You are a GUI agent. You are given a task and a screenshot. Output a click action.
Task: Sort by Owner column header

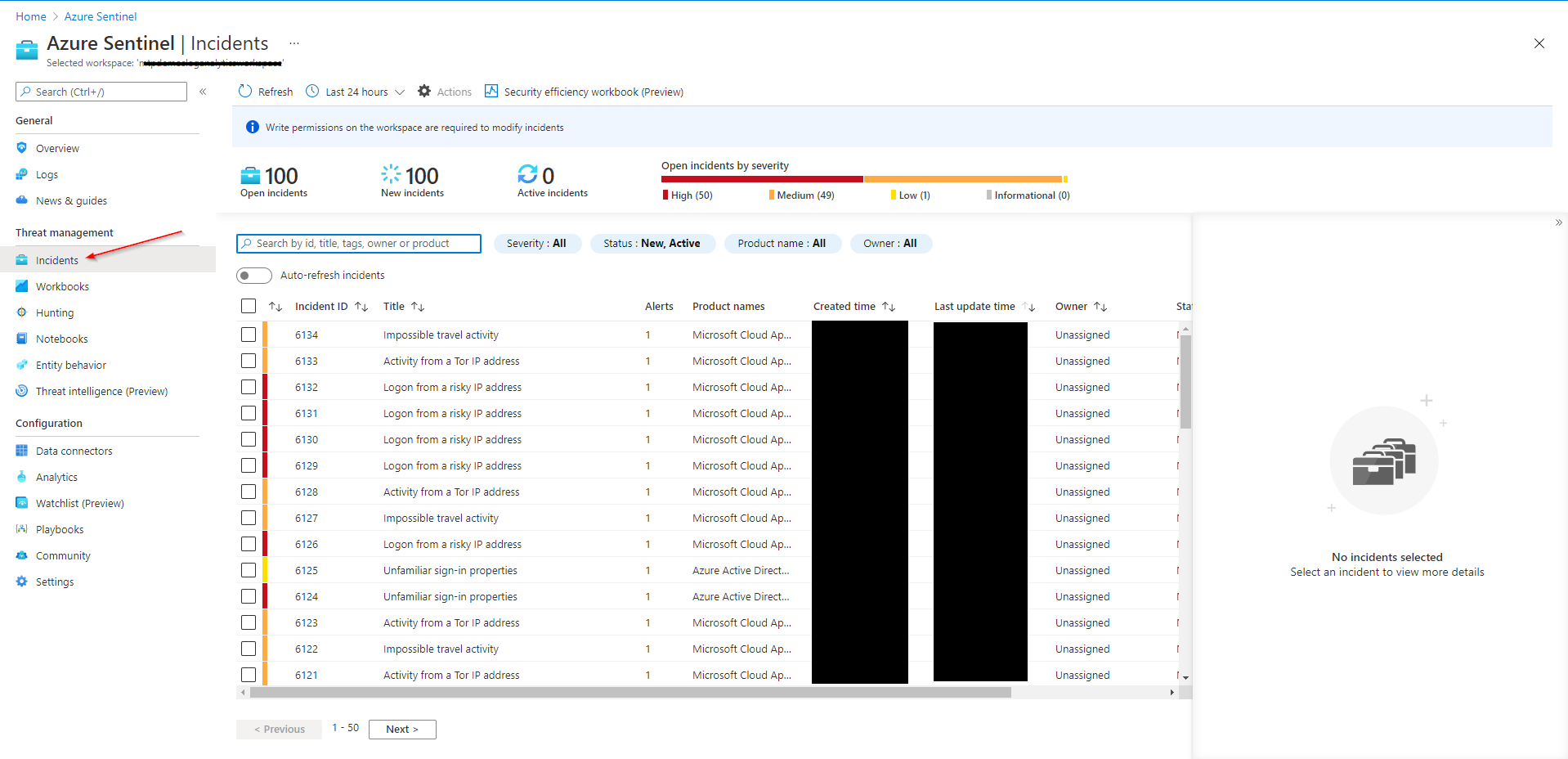tap(1081, 306)
